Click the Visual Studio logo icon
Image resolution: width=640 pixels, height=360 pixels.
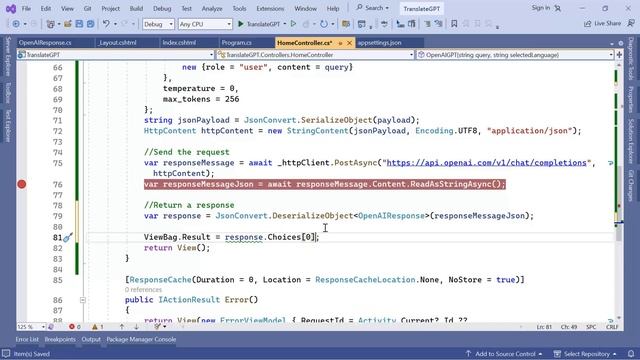pos(11,9)
